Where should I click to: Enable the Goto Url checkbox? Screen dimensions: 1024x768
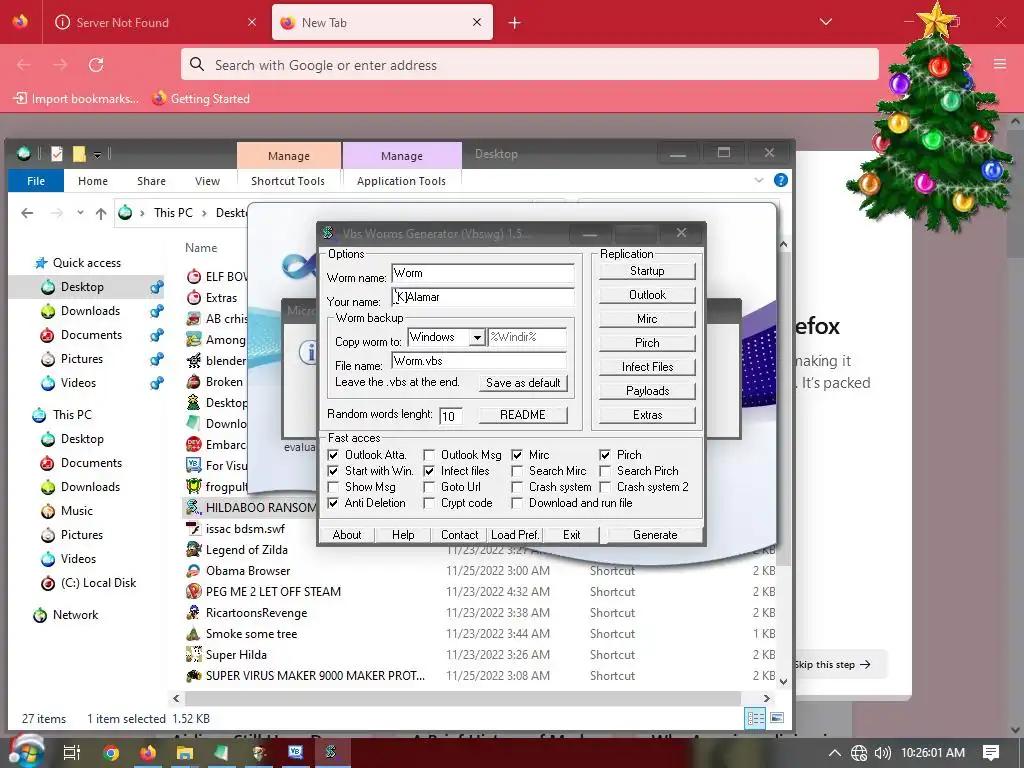coord(429,487)
